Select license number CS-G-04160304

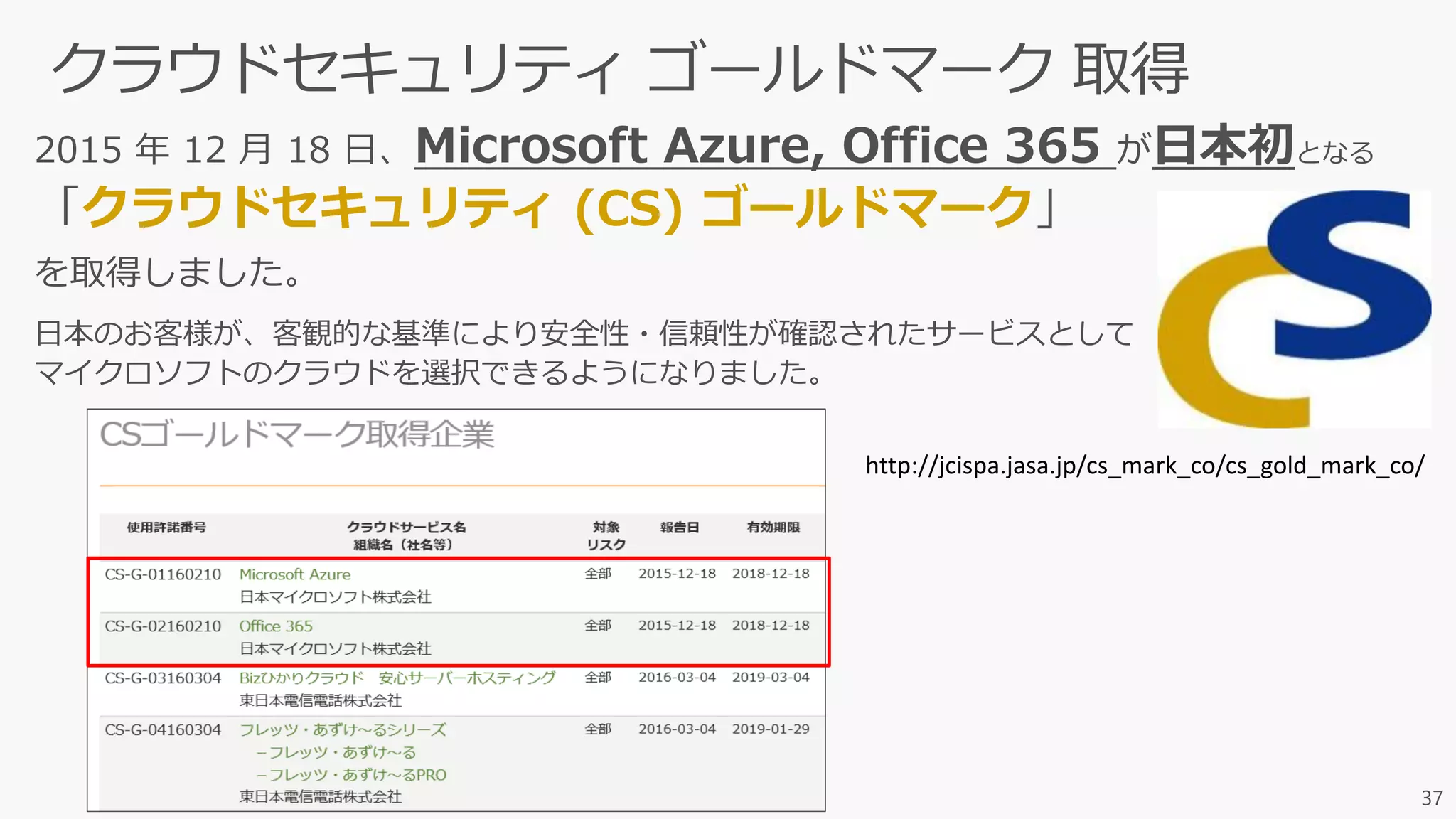pyautogui.click(x=163, y=730)
